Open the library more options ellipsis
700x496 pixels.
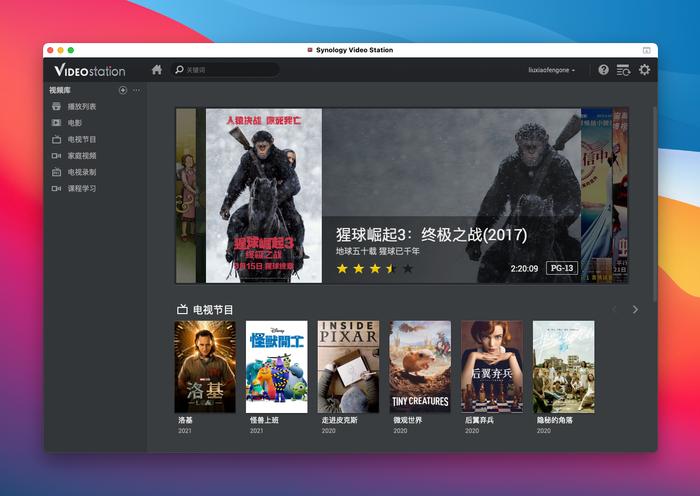137,90
